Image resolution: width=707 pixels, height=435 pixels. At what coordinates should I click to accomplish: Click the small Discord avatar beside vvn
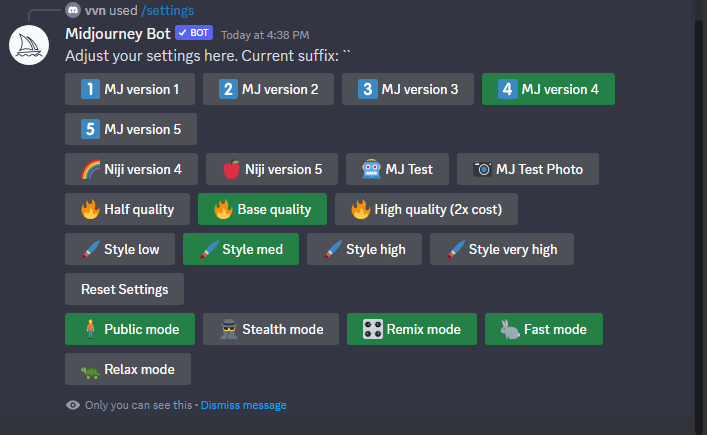tap(73, 10)
